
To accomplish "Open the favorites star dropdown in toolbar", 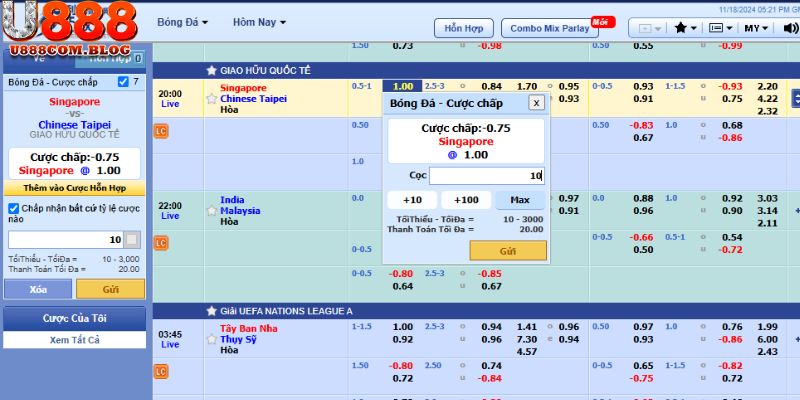I will point(686,28).
